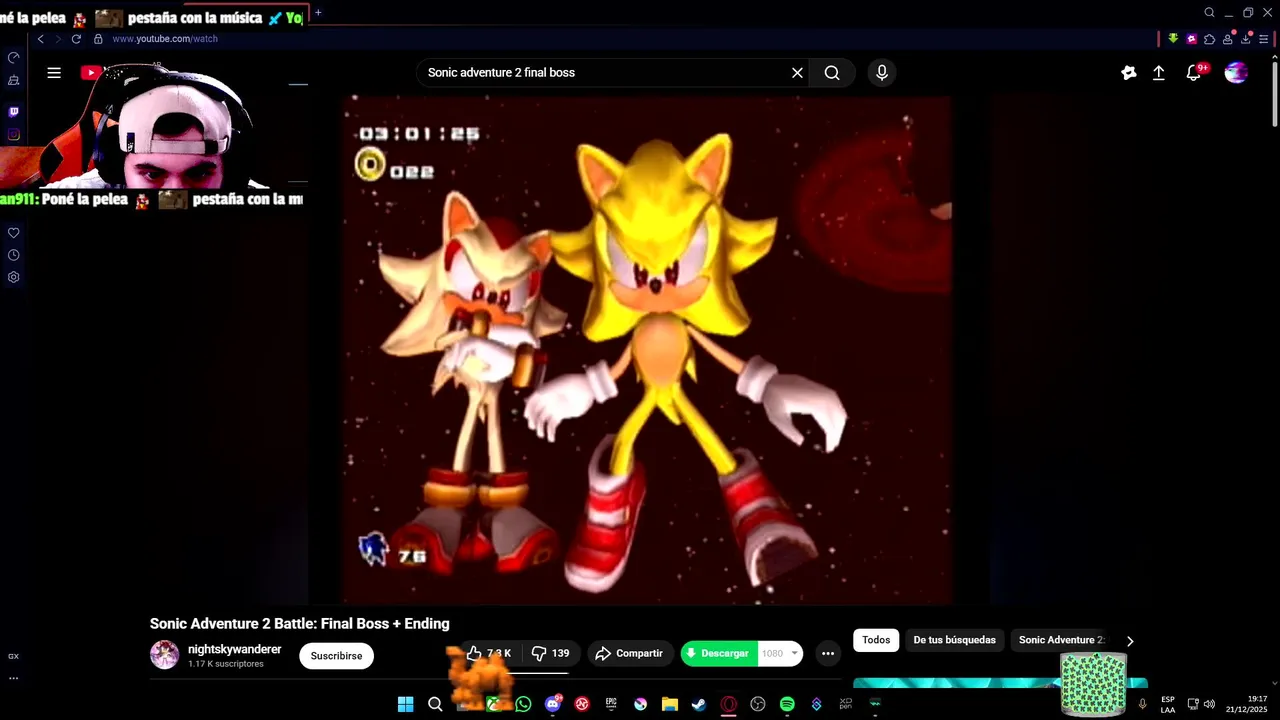Viewport: 1280px width, 720px height.
Task: Open File Explorer from the taskbar
Action: coord(670,704)
